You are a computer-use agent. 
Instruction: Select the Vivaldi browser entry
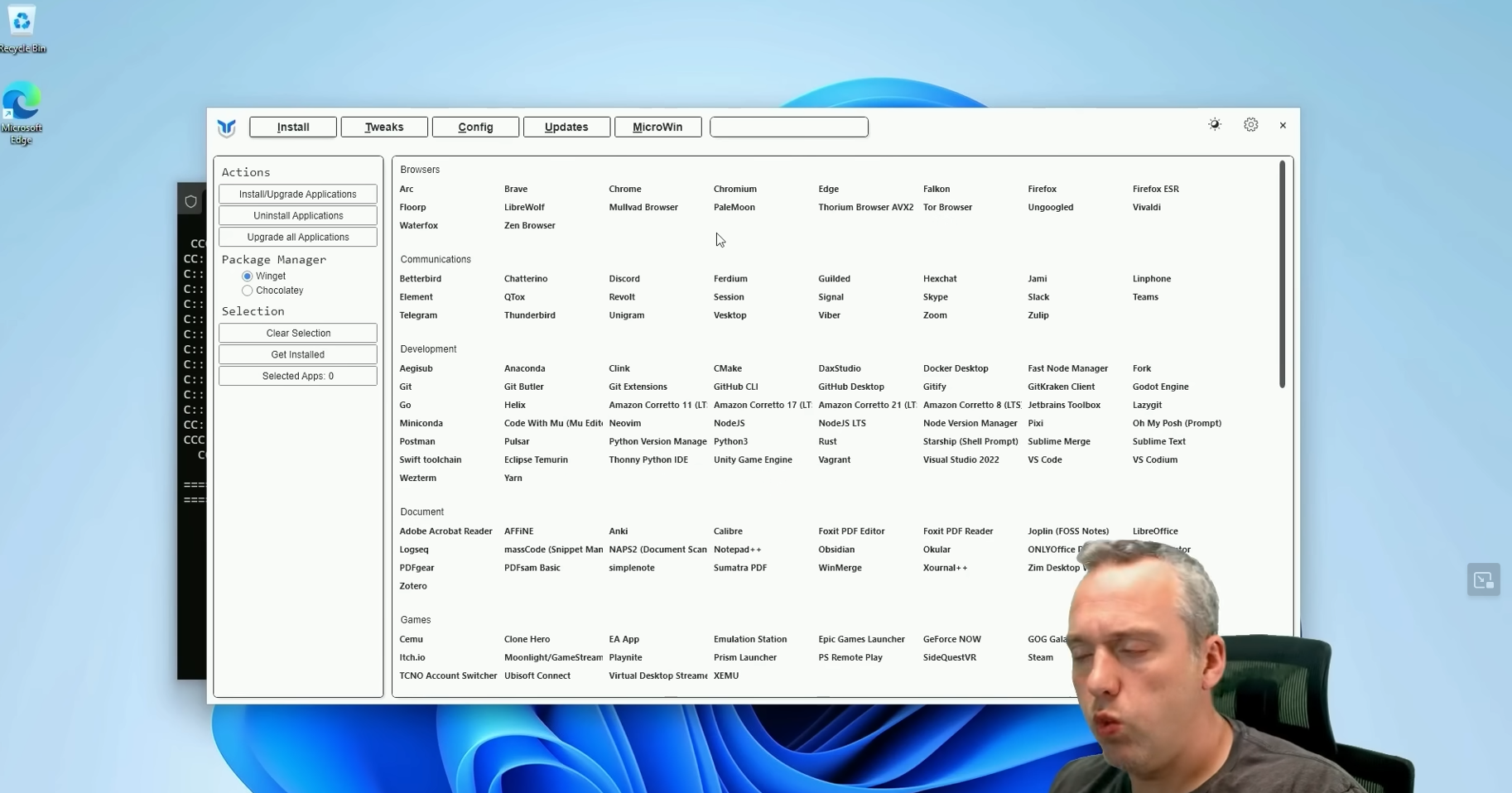click(x=1147, y=207)
